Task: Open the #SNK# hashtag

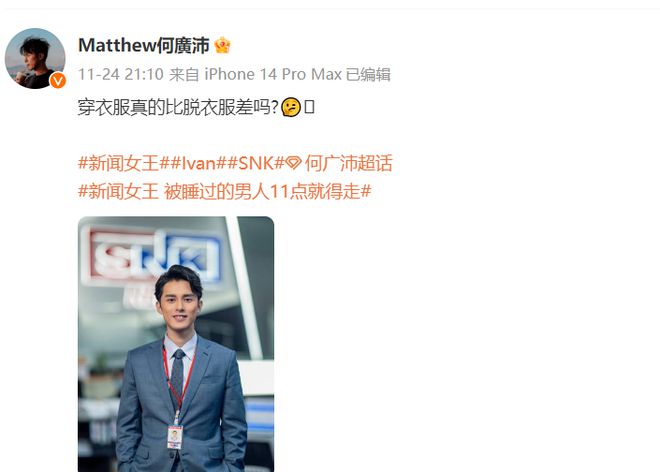Action: coord(256,163)
